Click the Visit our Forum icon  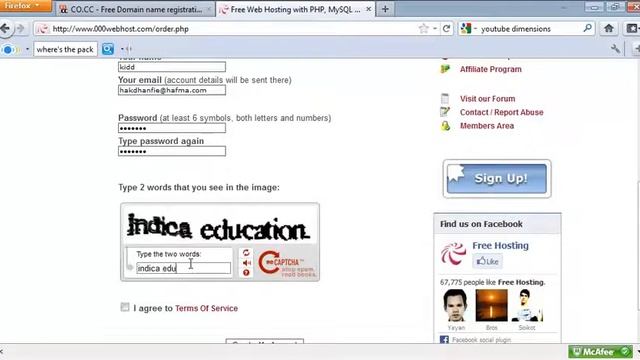click(445, 98)
